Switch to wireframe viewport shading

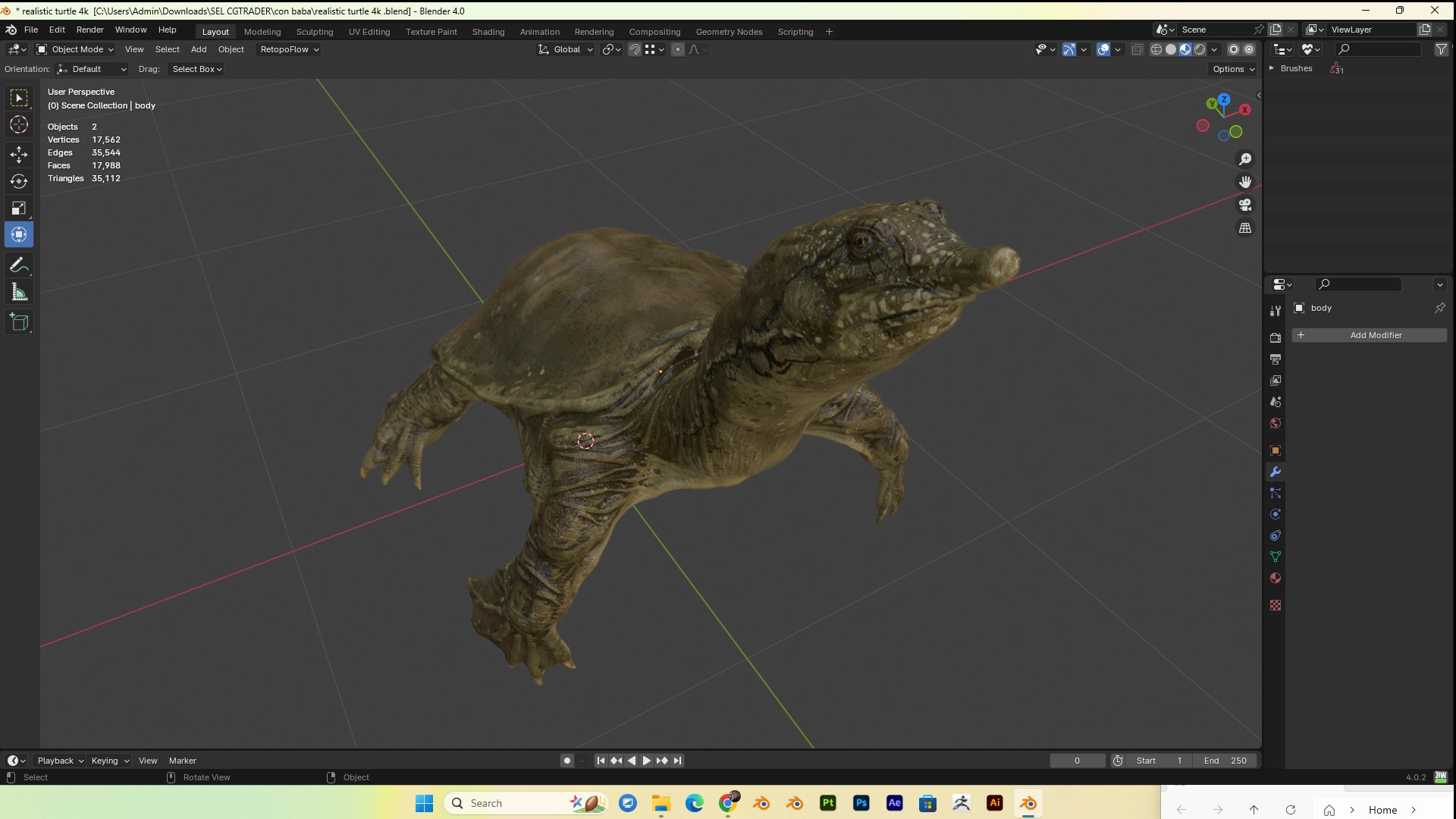tap(1156, 49)
